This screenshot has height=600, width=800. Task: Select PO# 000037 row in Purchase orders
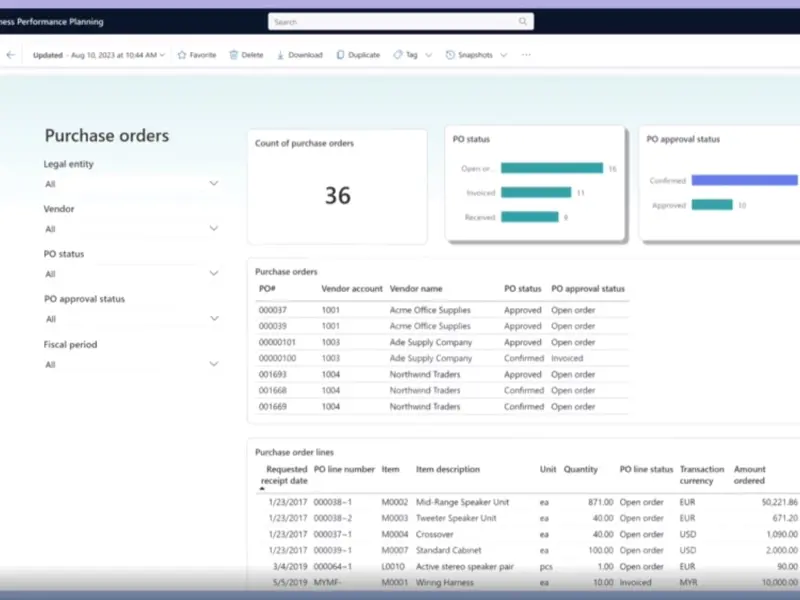(x=272, y=310)
